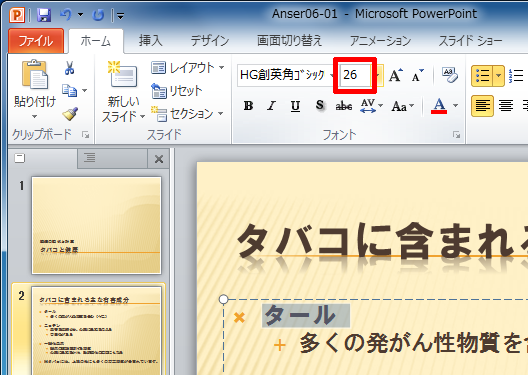This screenshot has height=375, width=528.
Task: Open the アニメーション tab
Action: click(x=381, y=41)
